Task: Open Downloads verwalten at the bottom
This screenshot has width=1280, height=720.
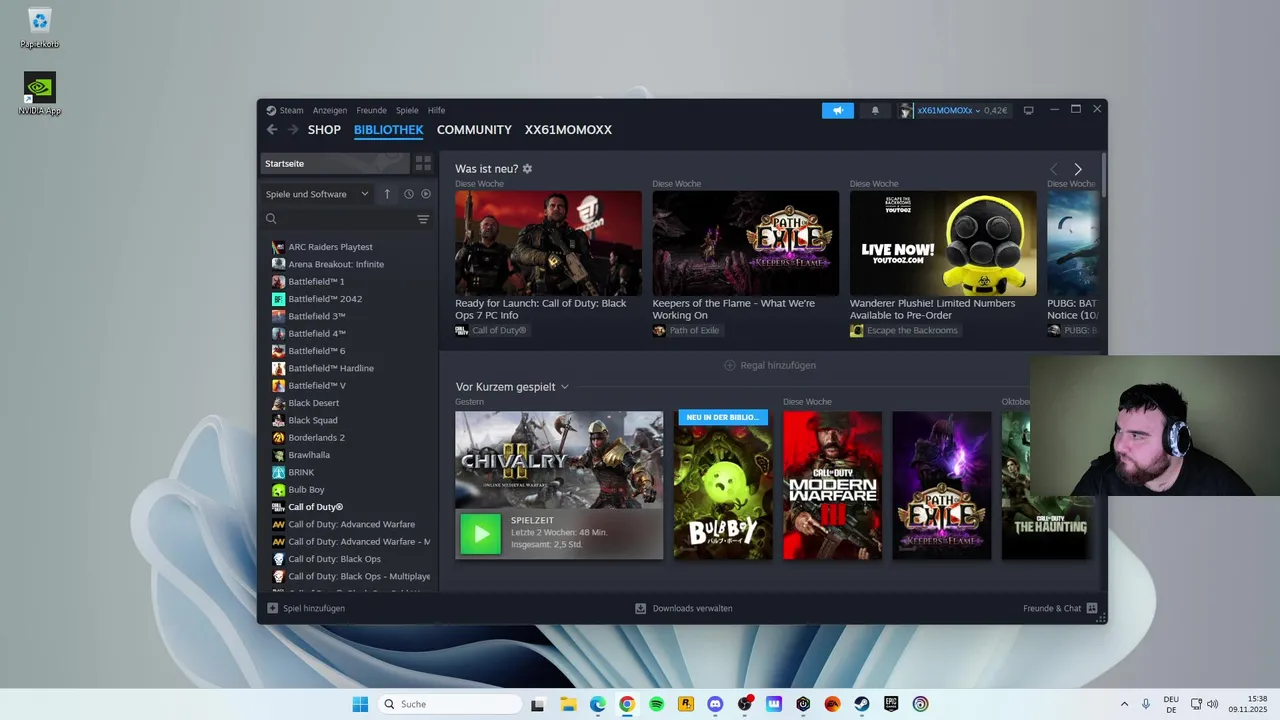Action: [x=684, y=608]
